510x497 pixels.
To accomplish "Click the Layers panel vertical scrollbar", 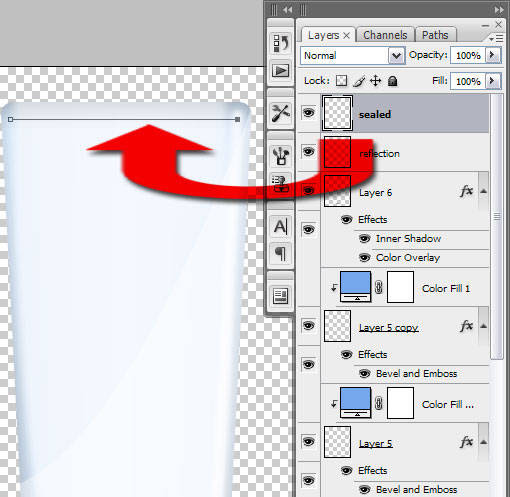I will pos(497,227).
